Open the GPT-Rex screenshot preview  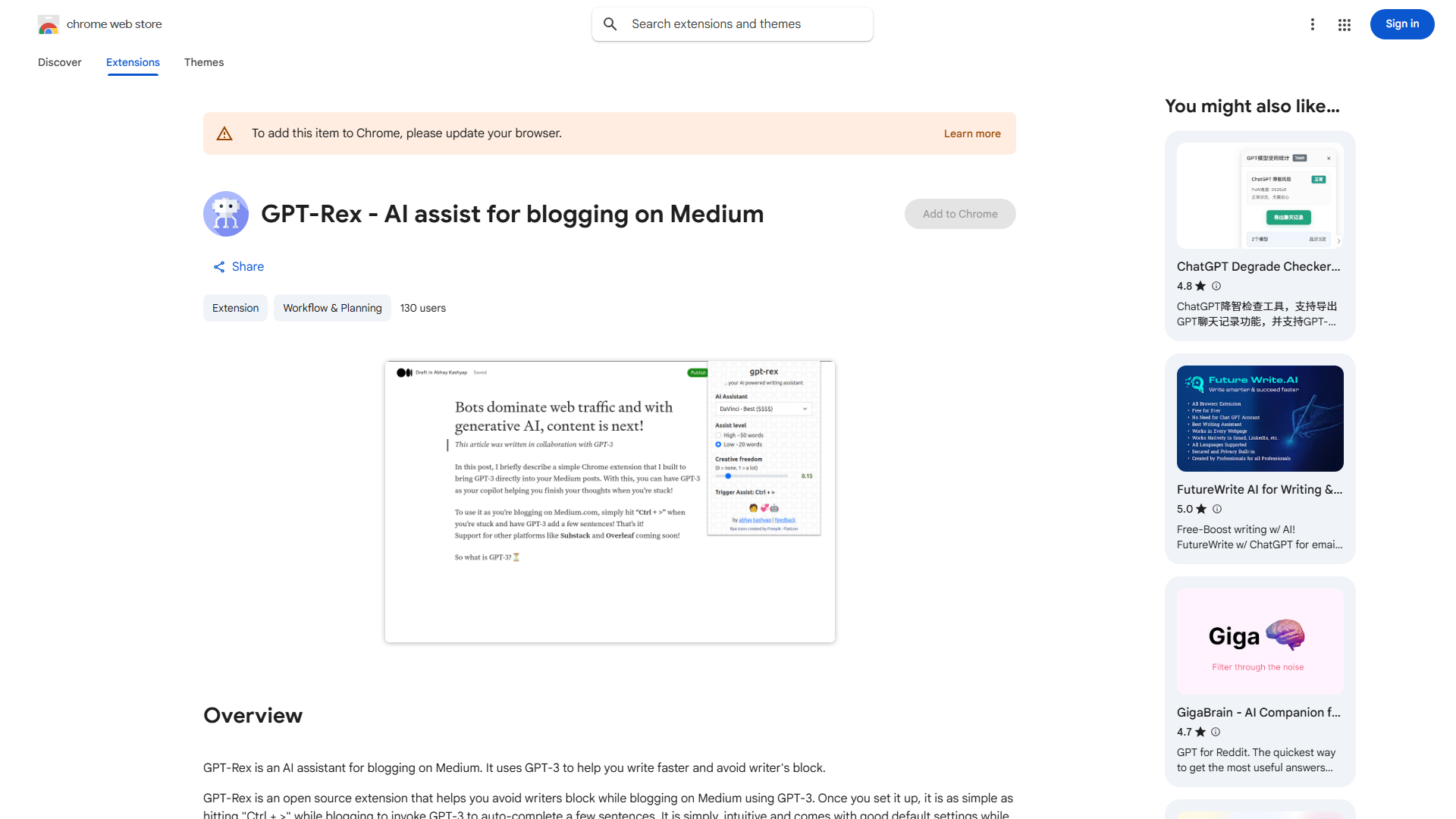click(x=610, y=502)
